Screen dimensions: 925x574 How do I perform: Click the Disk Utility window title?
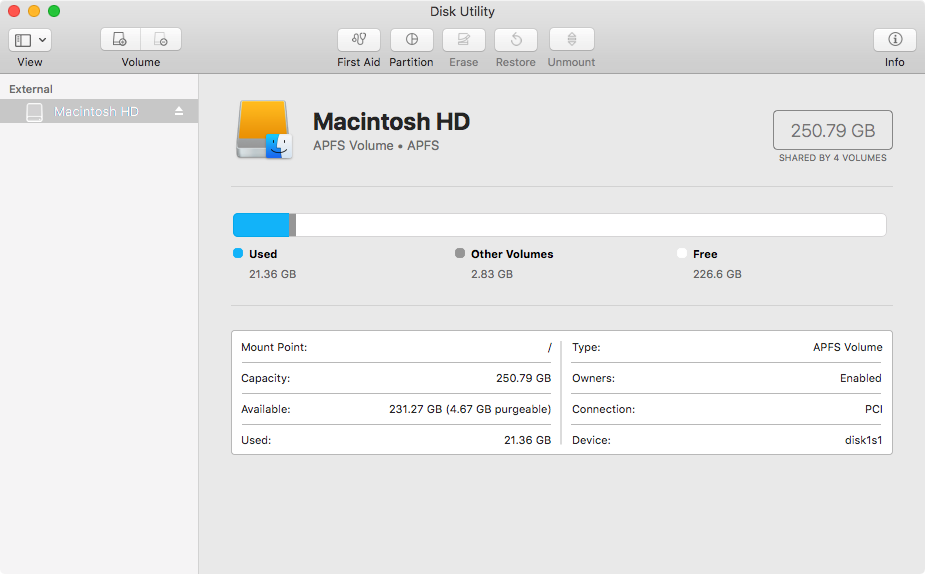pyautogui.click(x=462, y=11)
